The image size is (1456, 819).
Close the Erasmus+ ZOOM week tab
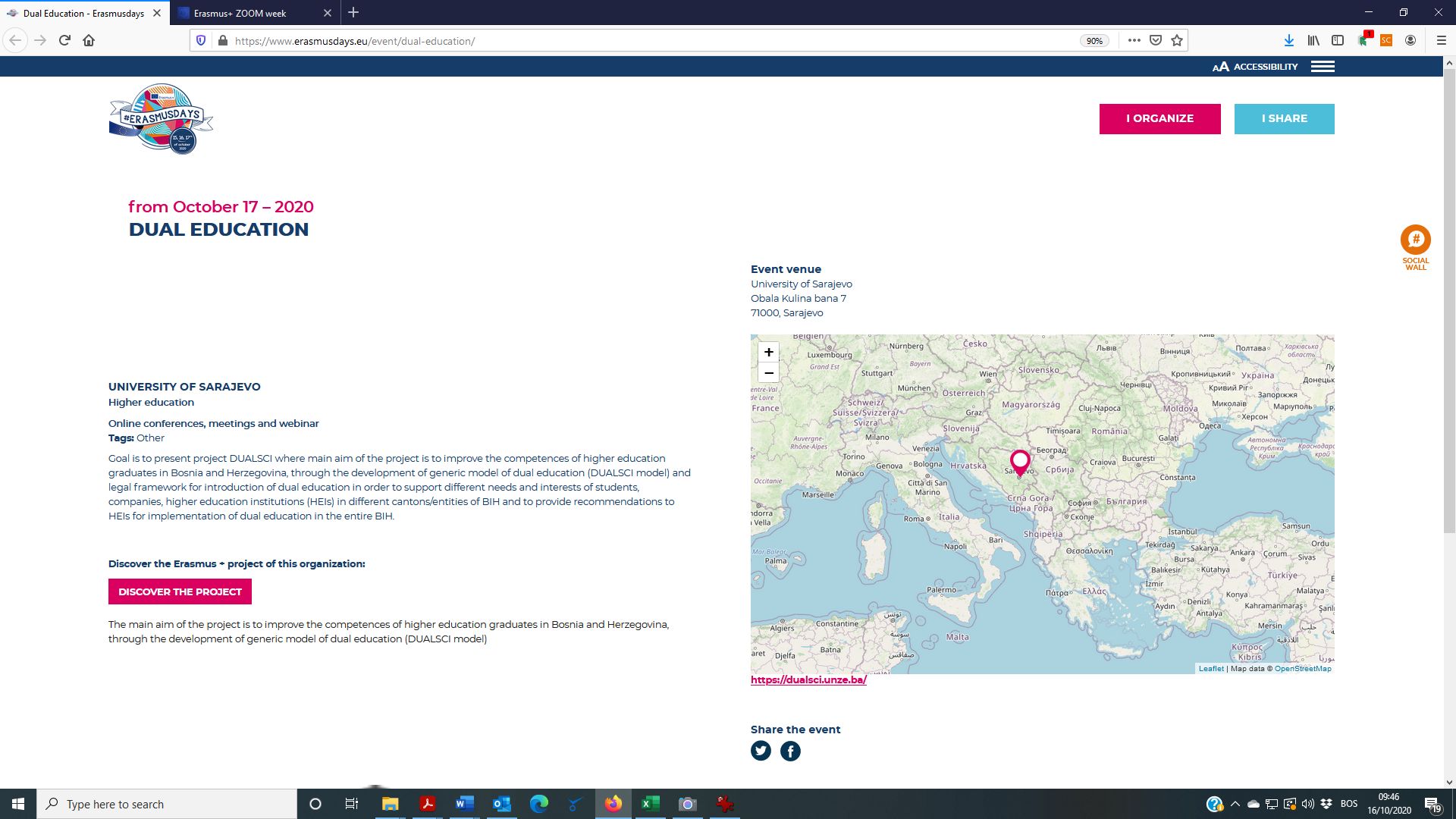click(328, 13)
